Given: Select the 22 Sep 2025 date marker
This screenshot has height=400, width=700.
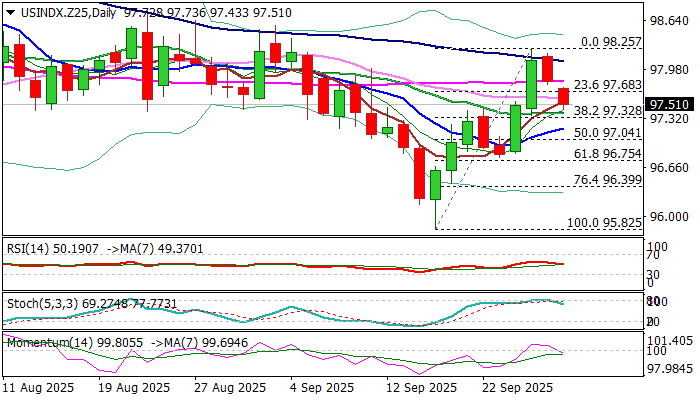Looking at the screenshot, I should pyautogui.click(x=518, y=388).
